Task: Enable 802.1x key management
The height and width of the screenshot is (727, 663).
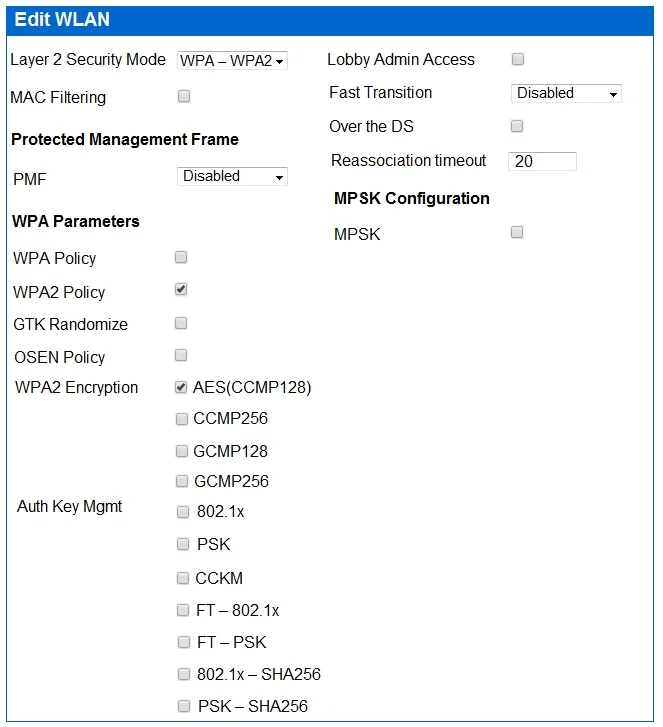Action: pyautogui.click(x=183, y=512)
